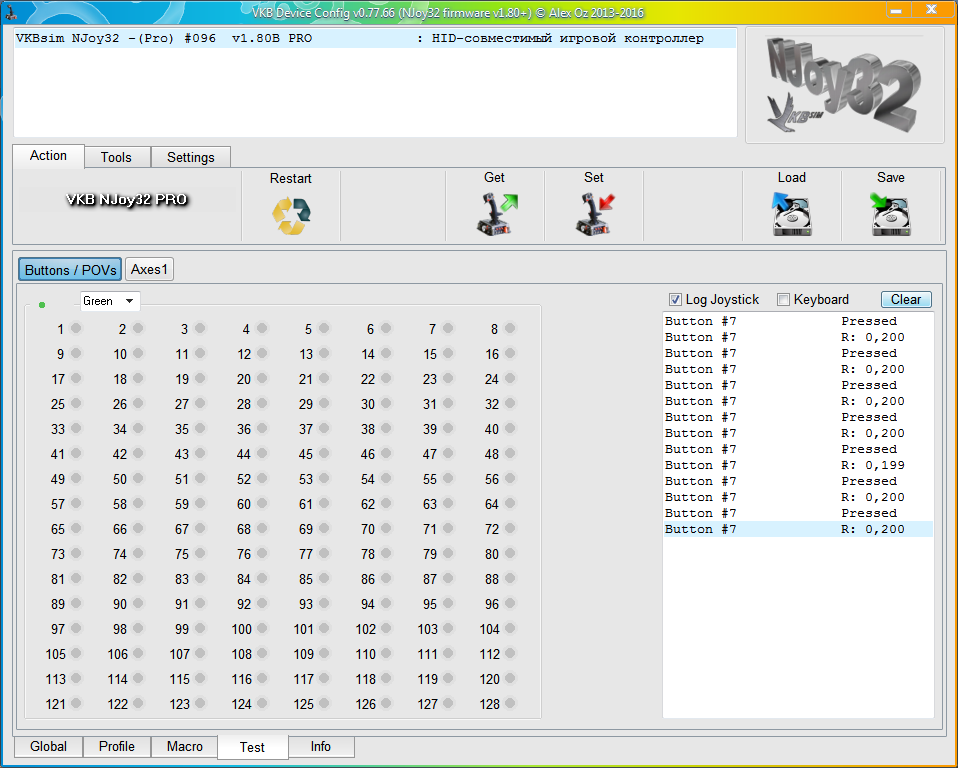The image size is (958, 768).
Task: Open the Green color dropdown
Action: point(110,301)
